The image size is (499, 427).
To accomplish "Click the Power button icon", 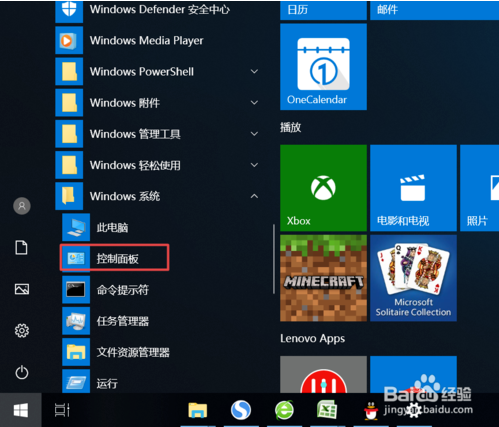I will (22, 372).
